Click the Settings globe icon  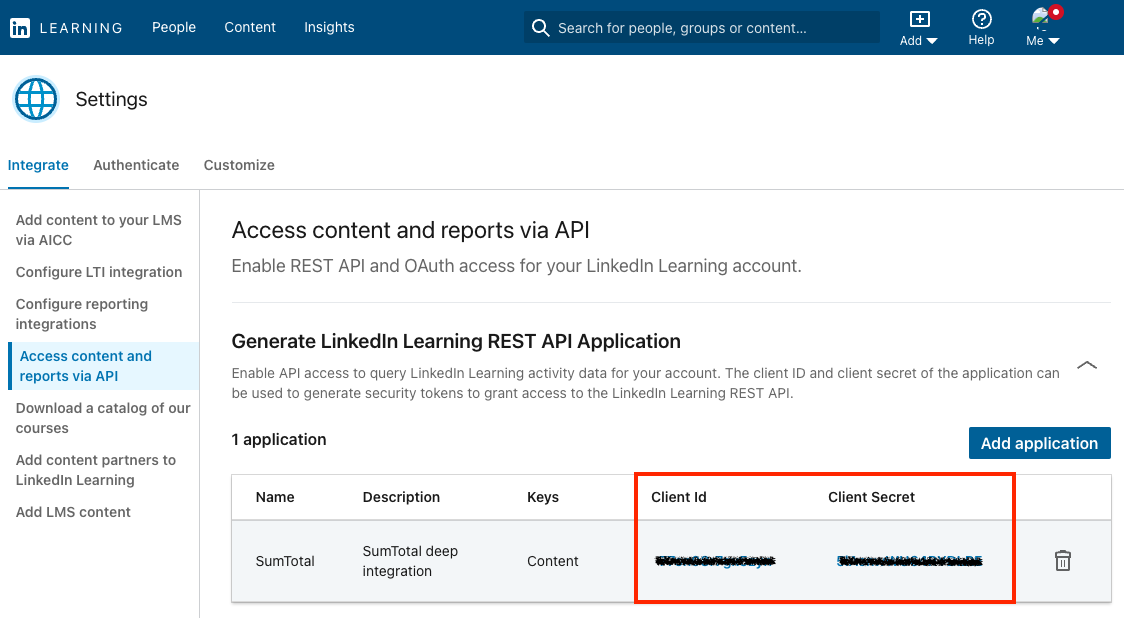[36, 99]
